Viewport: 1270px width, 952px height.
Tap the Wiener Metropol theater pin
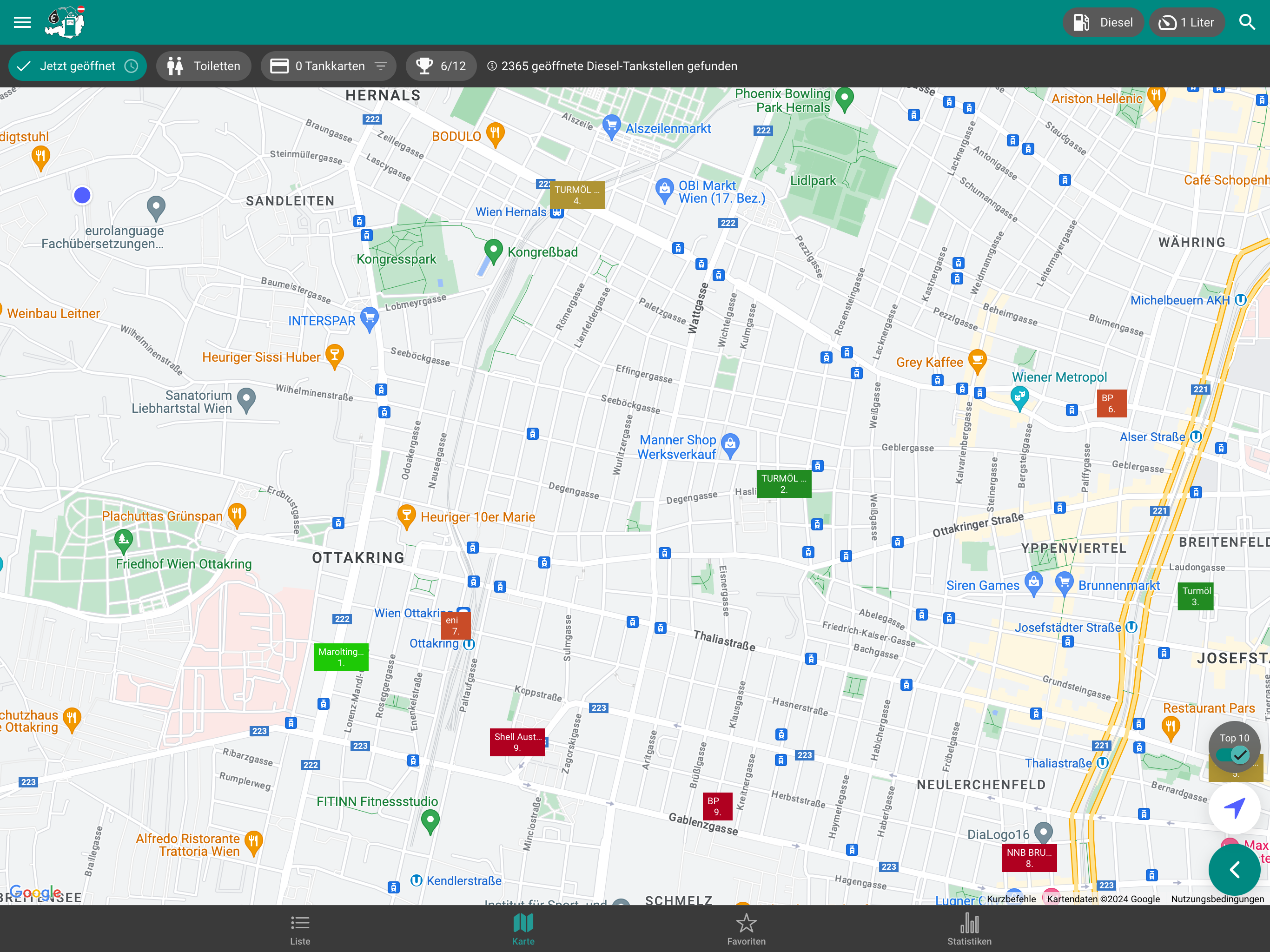pos(1019,398)
